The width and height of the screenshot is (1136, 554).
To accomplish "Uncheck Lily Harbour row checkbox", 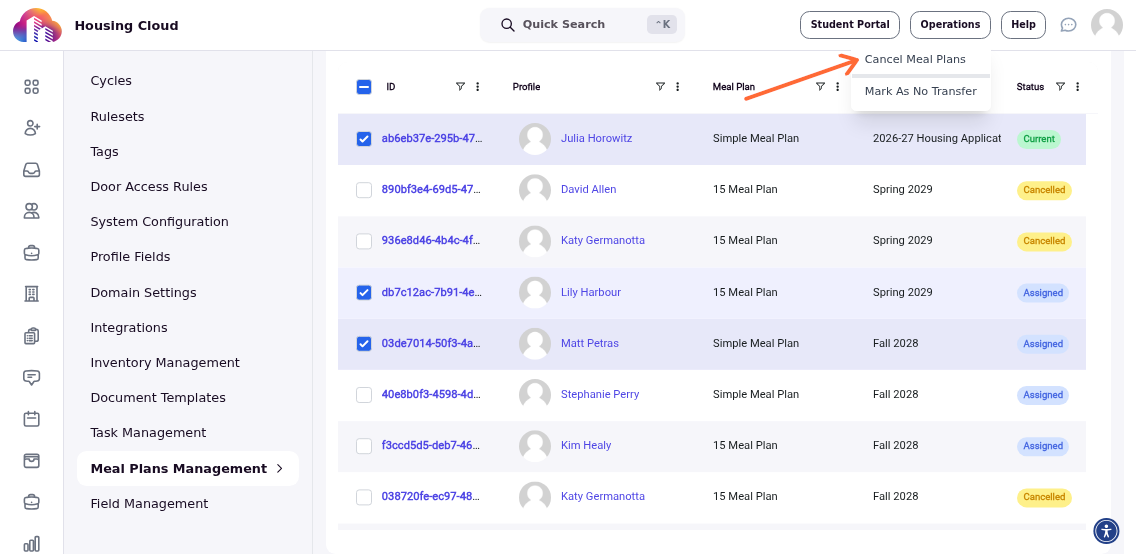I will tap(364, 293).
